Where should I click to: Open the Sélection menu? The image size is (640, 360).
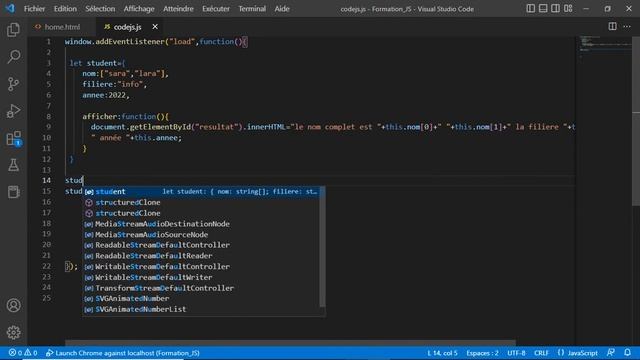click(x=100, y=9)
